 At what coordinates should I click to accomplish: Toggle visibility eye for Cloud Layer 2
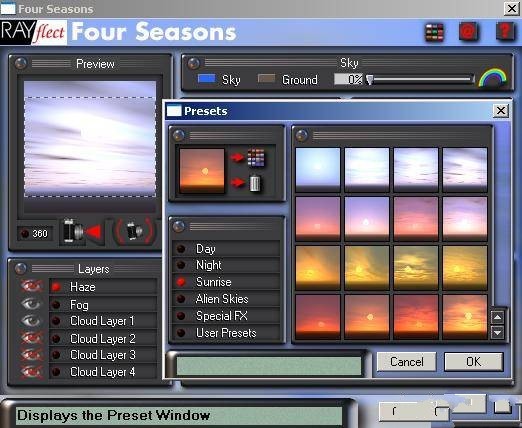[x=31, y=338]
